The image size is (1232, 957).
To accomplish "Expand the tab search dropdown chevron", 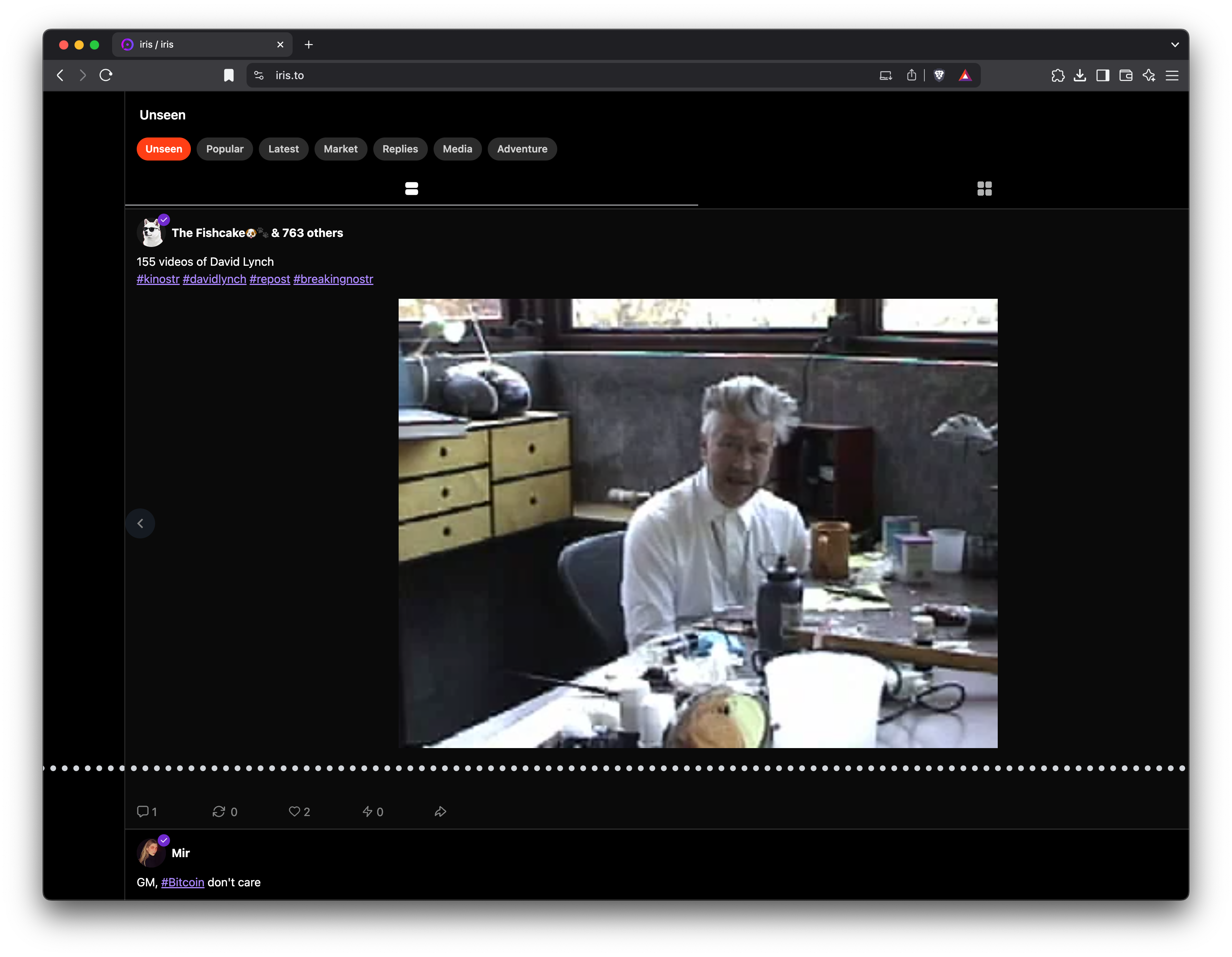I will [1175, 45].
